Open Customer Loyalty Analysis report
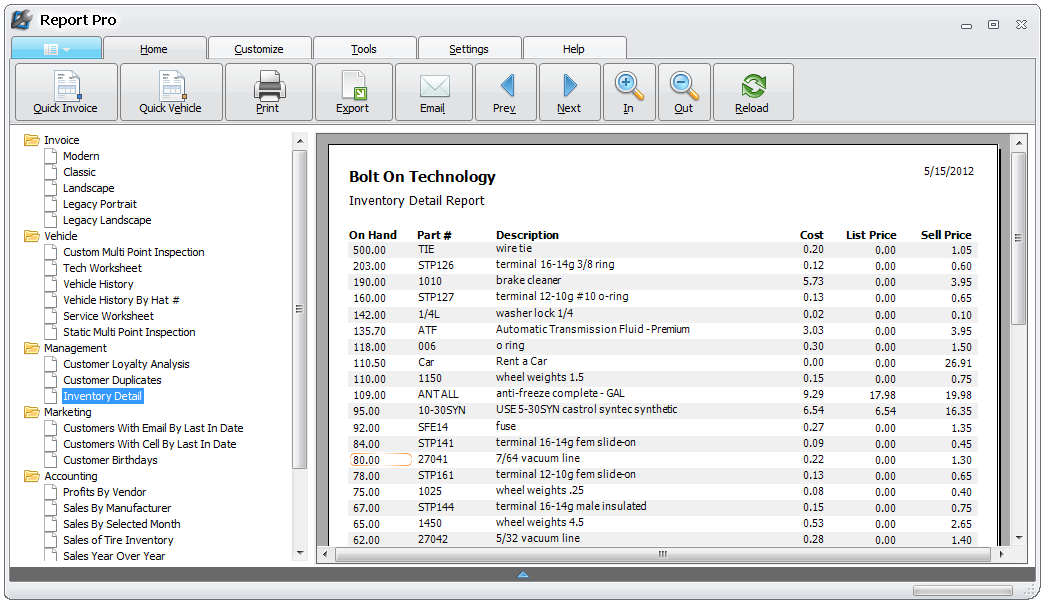1046x603 pixels. tap(127, 364)
